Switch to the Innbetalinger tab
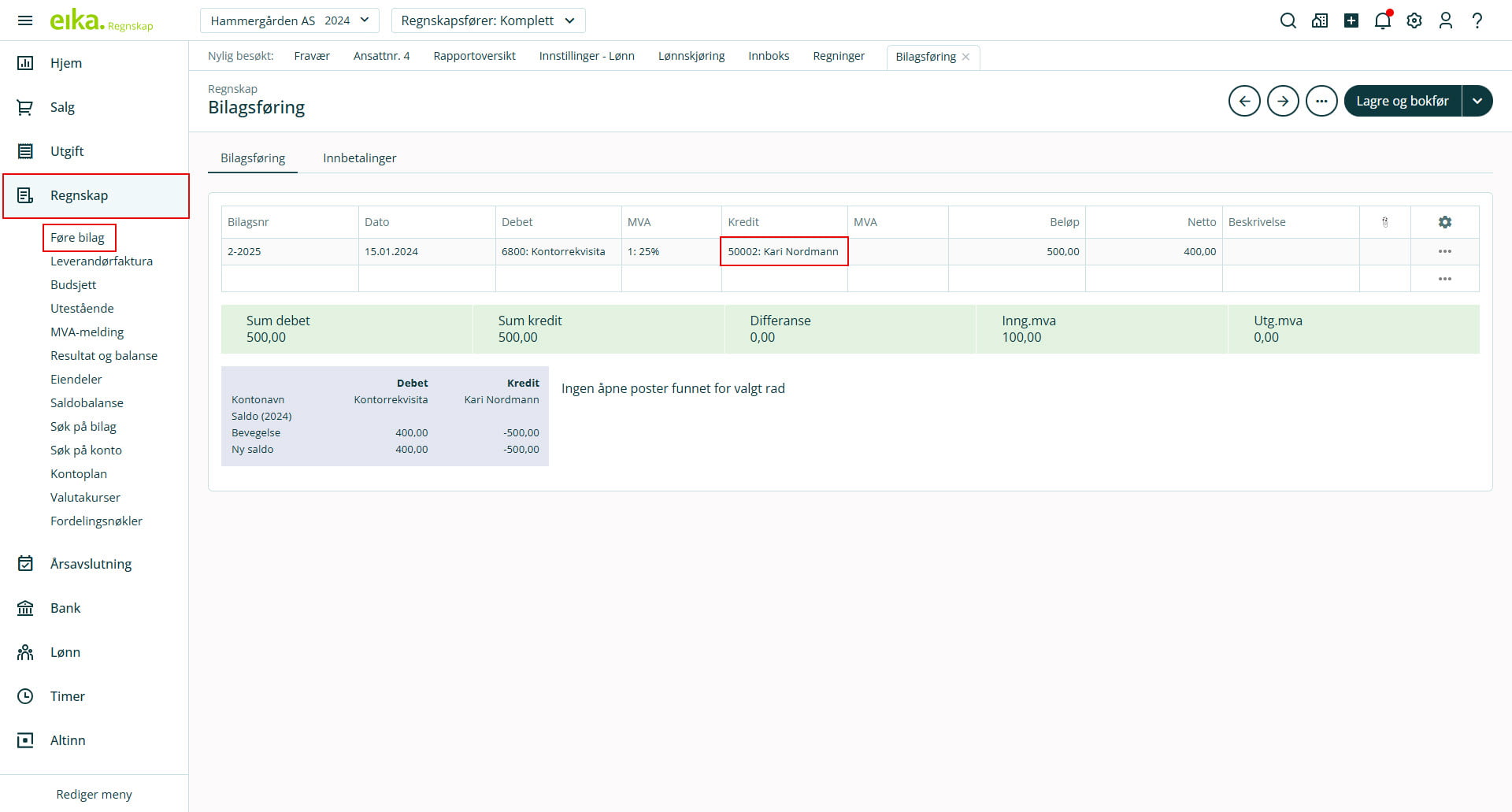 click(x=359, y=158)
